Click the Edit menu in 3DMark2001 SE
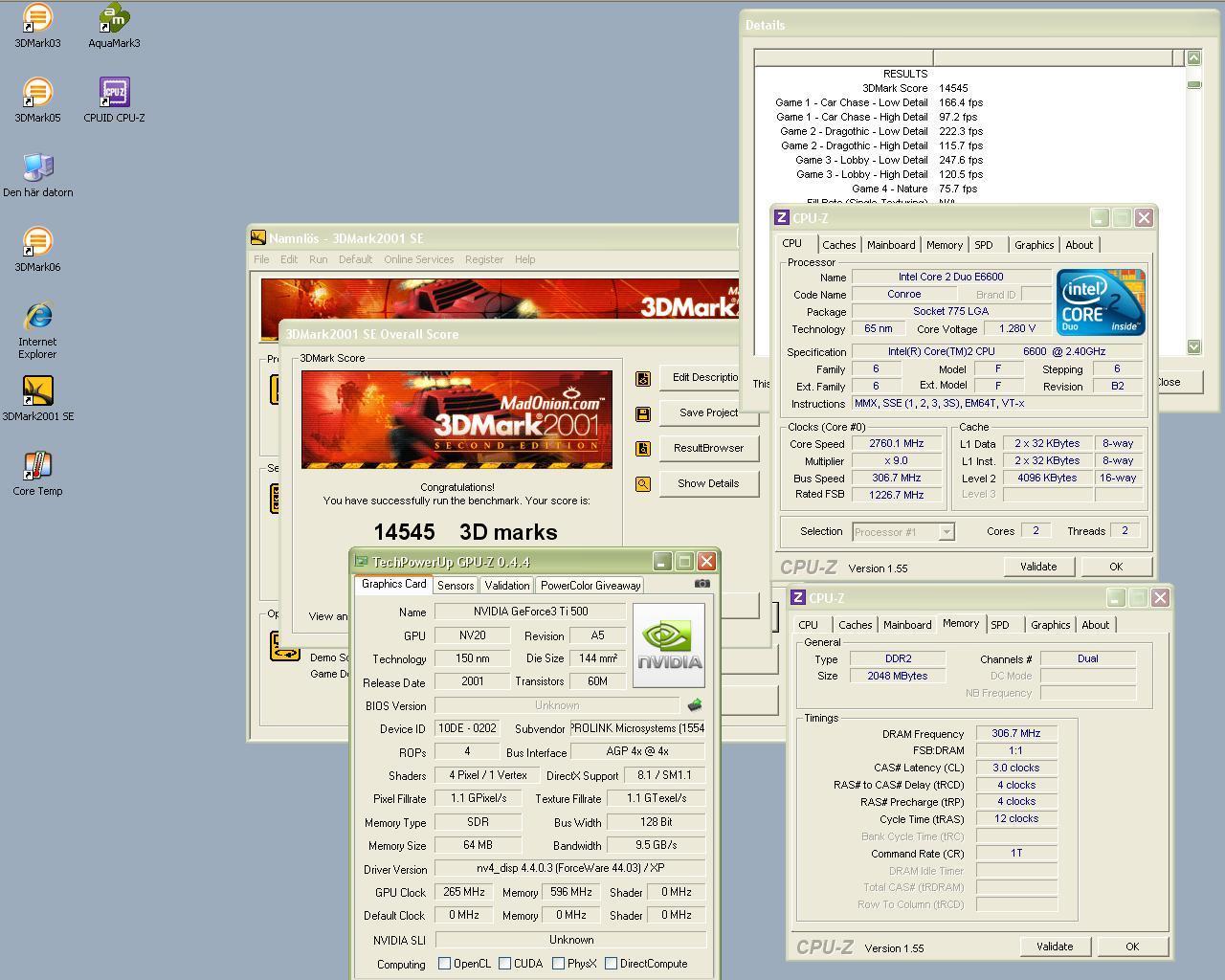 [x=289, y=259]
